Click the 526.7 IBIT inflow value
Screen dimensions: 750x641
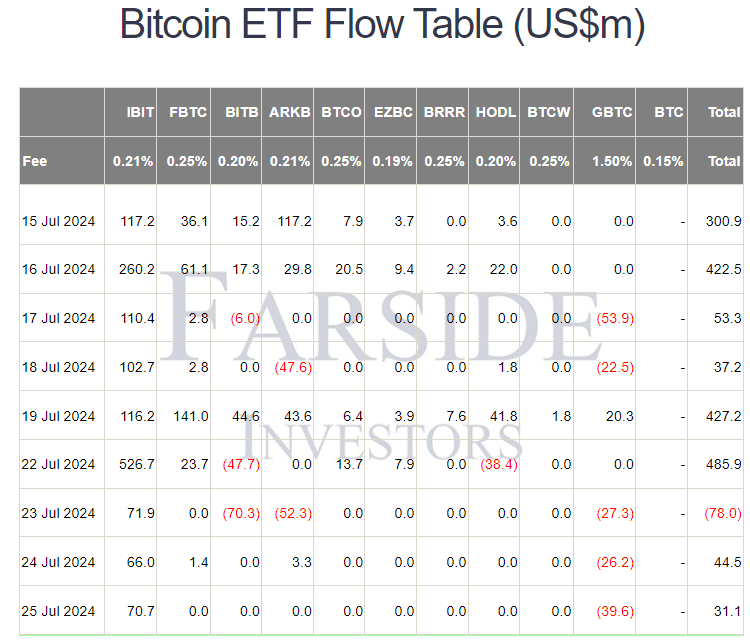click(x=136, y=464)
